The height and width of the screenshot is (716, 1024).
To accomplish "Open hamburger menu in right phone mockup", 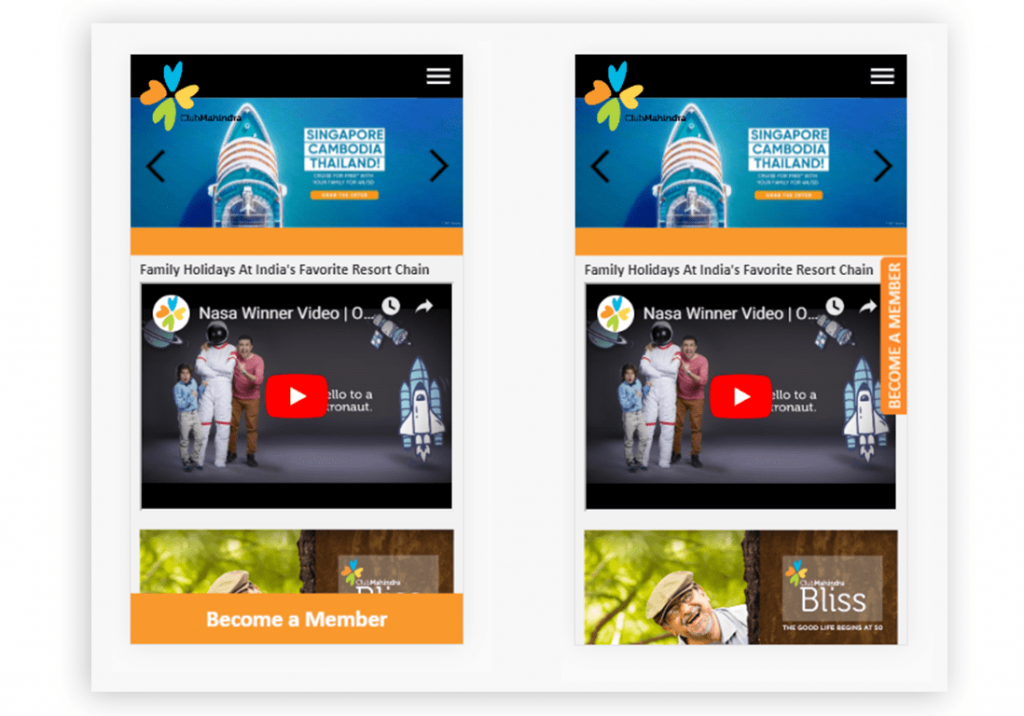I will tap(882, 77).
